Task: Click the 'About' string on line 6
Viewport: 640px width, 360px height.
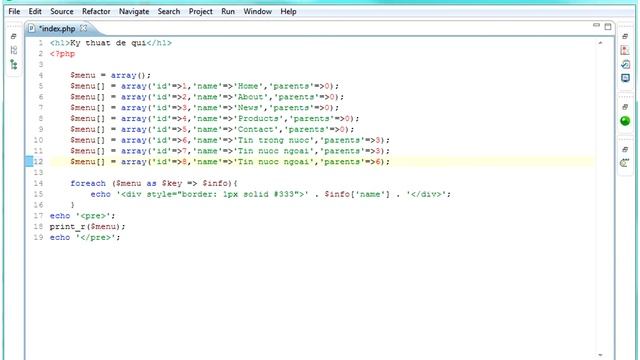Action: [x=251, y=97]
